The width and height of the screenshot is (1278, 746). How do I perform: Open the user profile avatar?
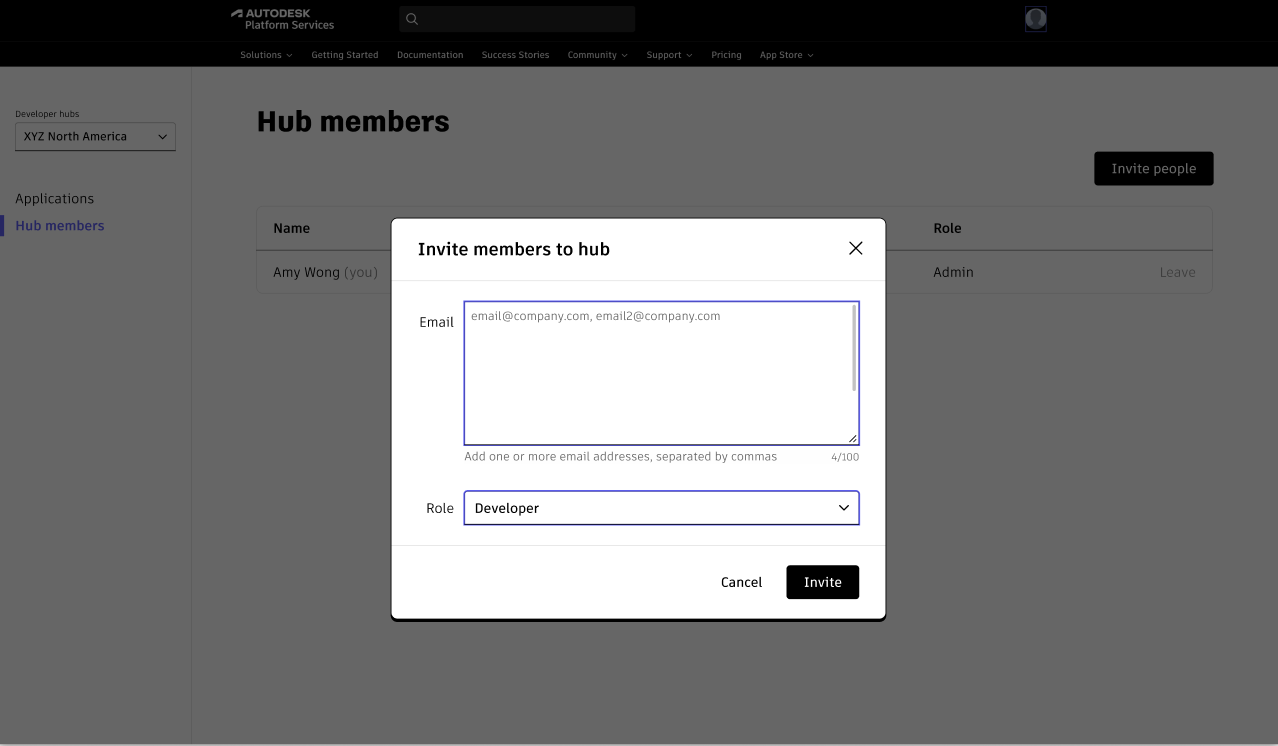1035,19
